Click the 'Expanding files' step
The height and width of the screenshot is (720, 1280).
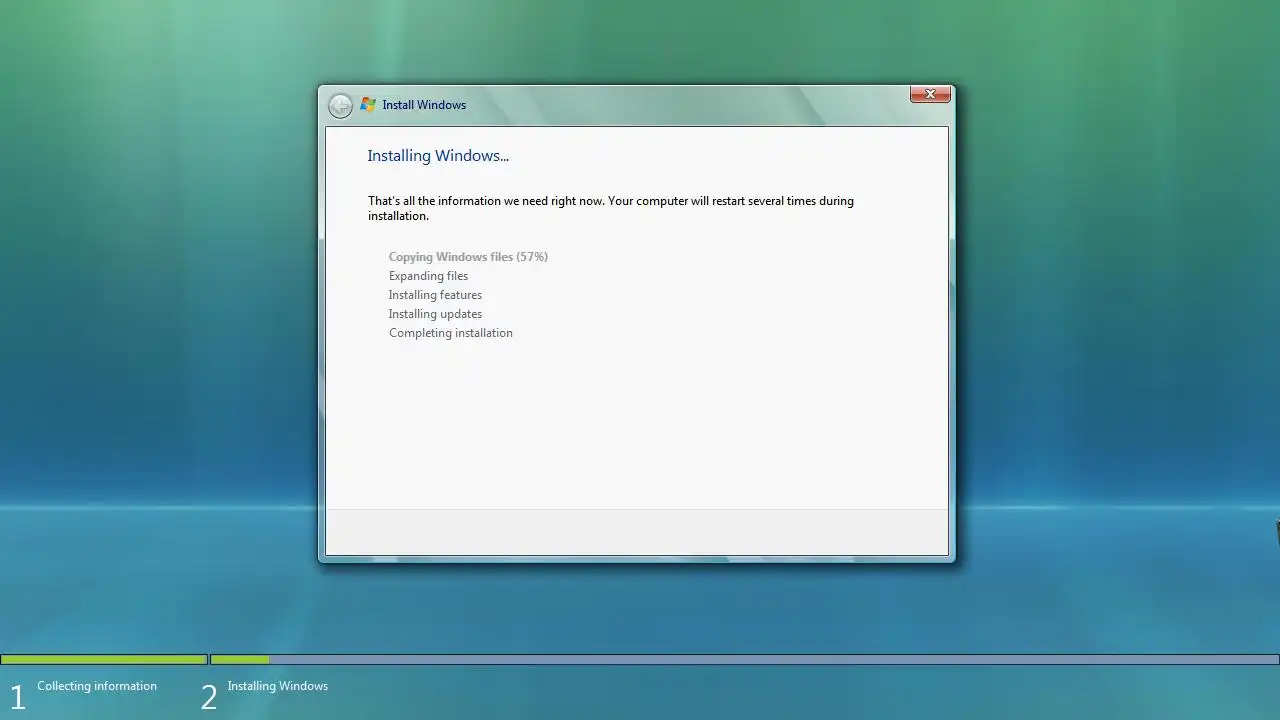[x=428, y=276]
